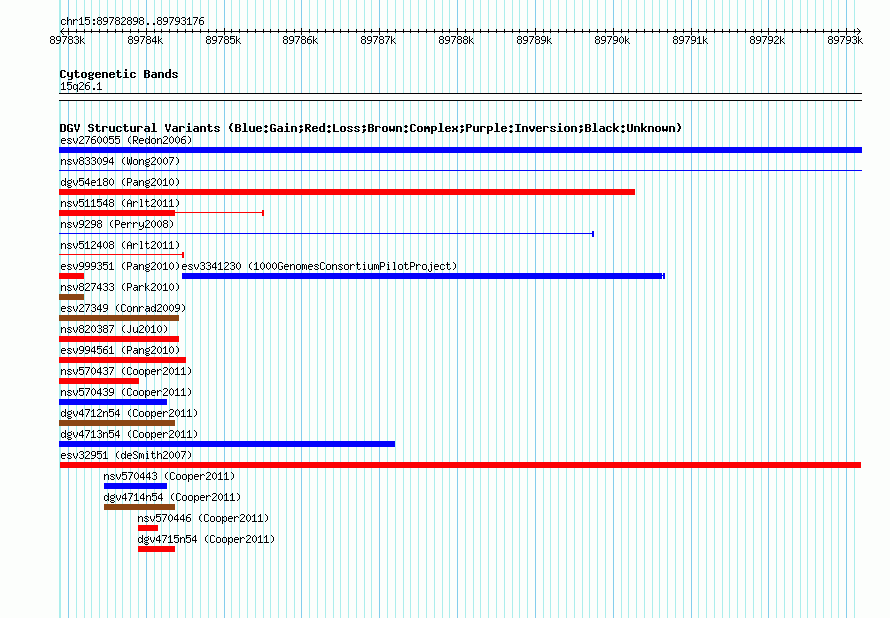The width and height of the screenshot is (890, 618).
Task: Open the dgv4713n54 (Cooper2011) label
Action: pos(129,434)
